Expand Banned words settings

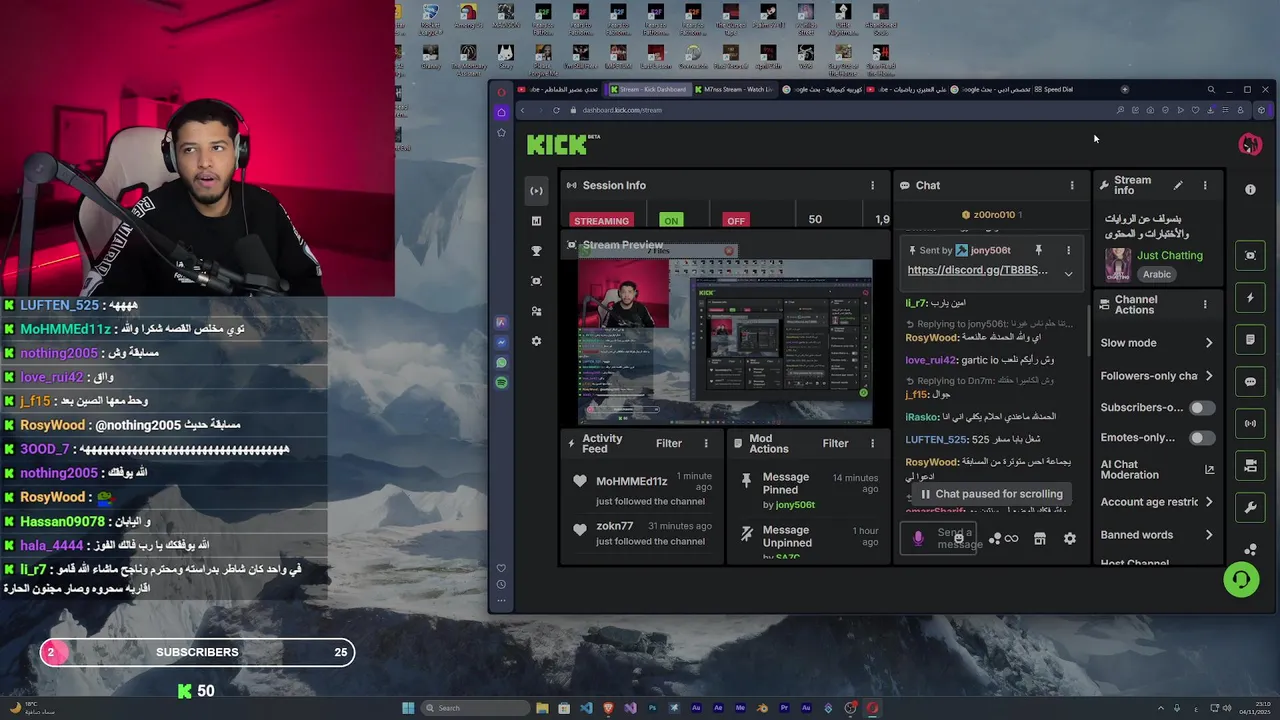(x=1157, y=535)
